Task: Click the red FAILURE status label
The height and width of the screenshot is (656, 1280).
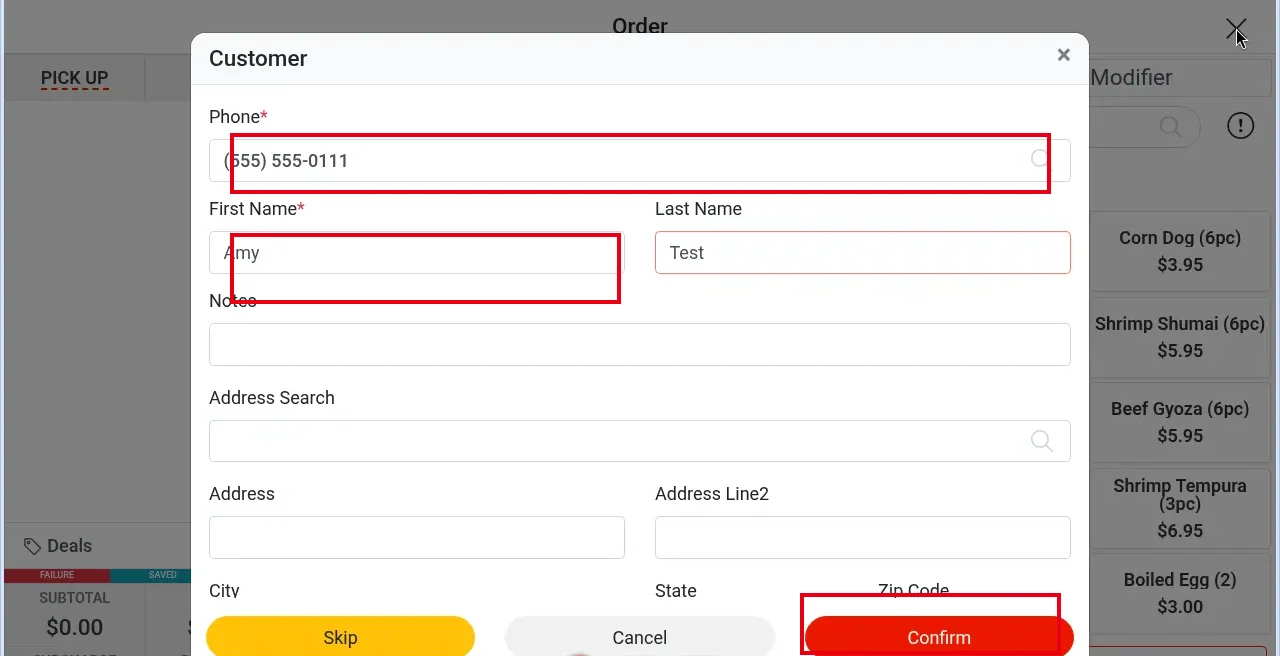Action: 57,575
